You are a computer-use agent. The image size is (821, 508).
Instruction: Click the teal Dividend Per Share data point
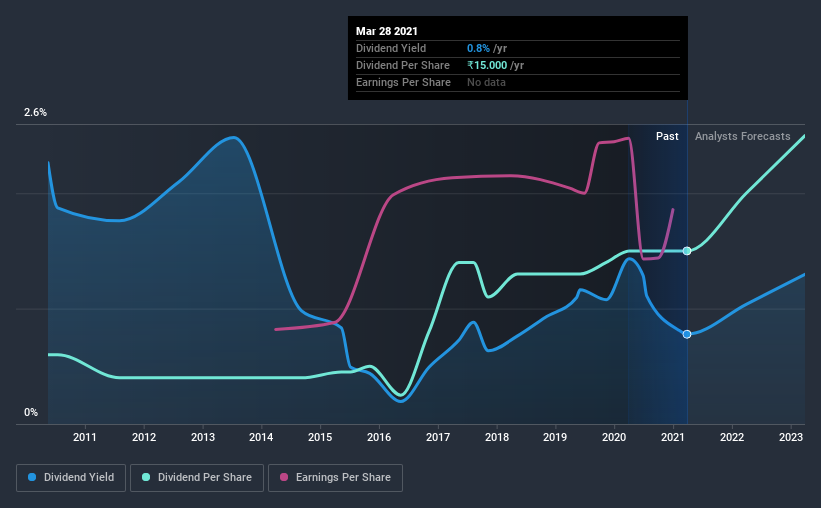click(x=687, y=251)
